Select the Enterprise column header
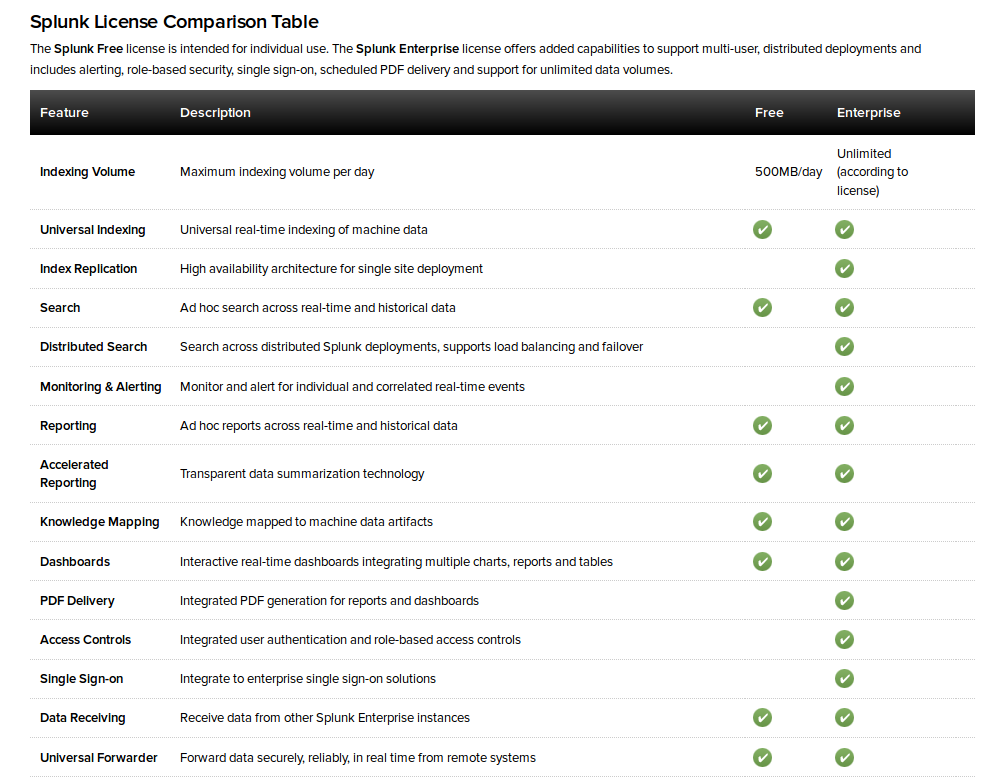Screen dimensions: 984x778 869,112
